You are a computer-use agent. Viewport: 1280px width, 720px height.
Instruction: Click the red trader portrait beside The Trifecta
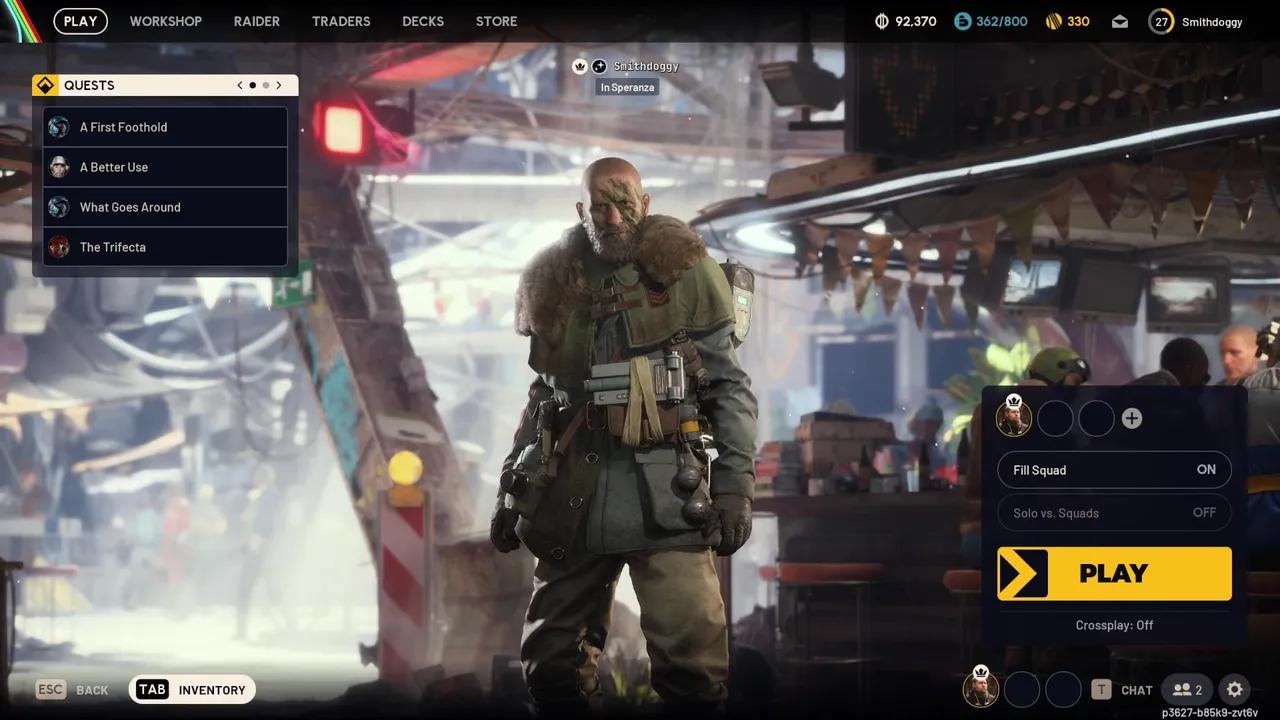tap(59, 247)
